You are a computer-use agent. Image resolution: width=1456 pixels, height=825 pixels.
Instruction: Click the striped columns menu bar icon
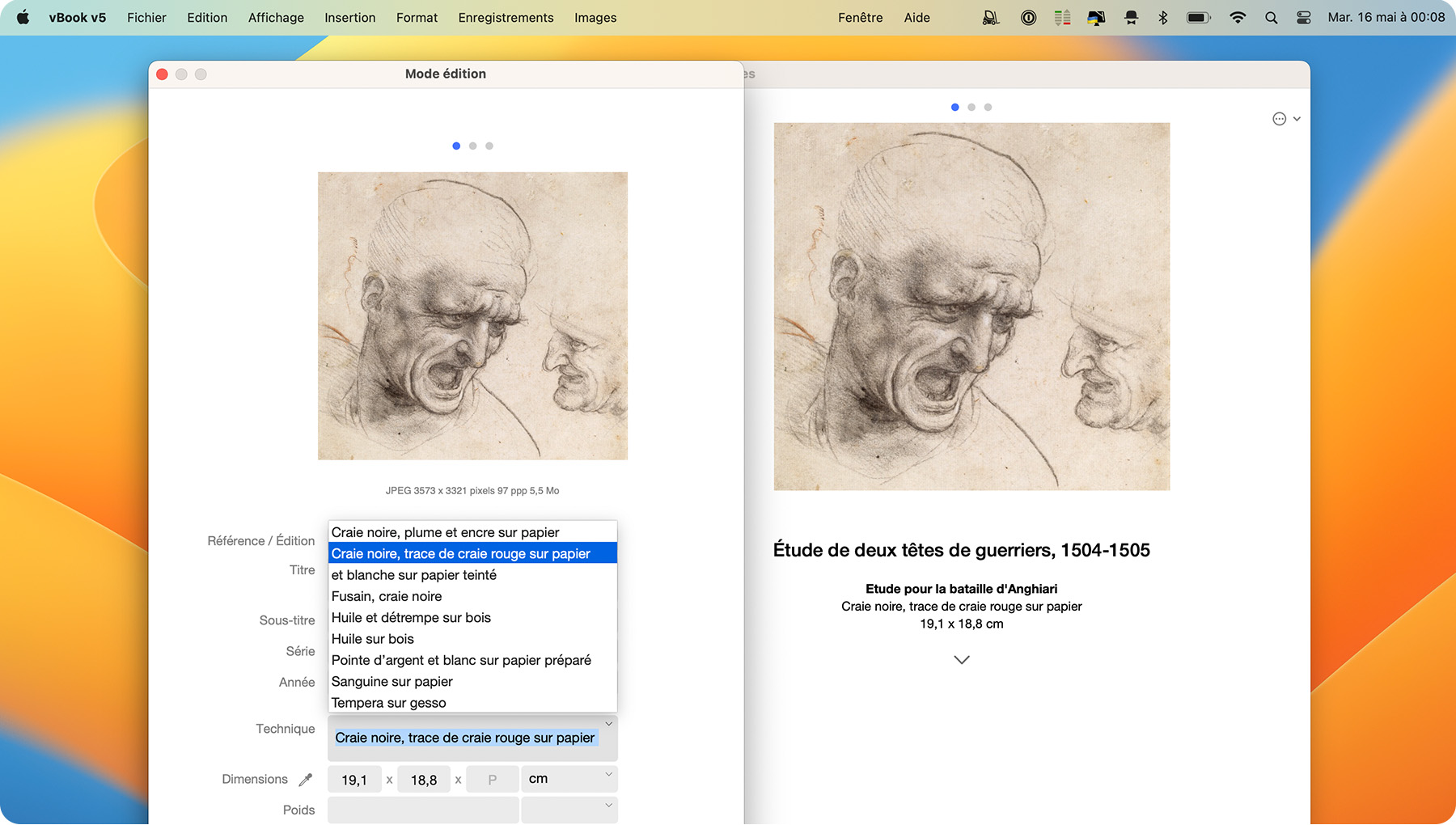click(1062, 18)
